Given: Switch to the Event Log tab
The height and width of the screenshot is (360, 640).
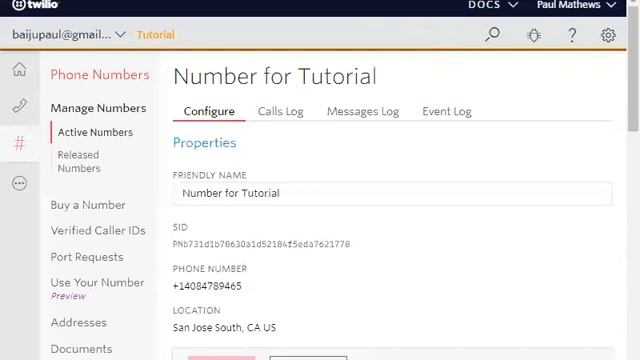Looking at the screenshot, I should [447, 111].
